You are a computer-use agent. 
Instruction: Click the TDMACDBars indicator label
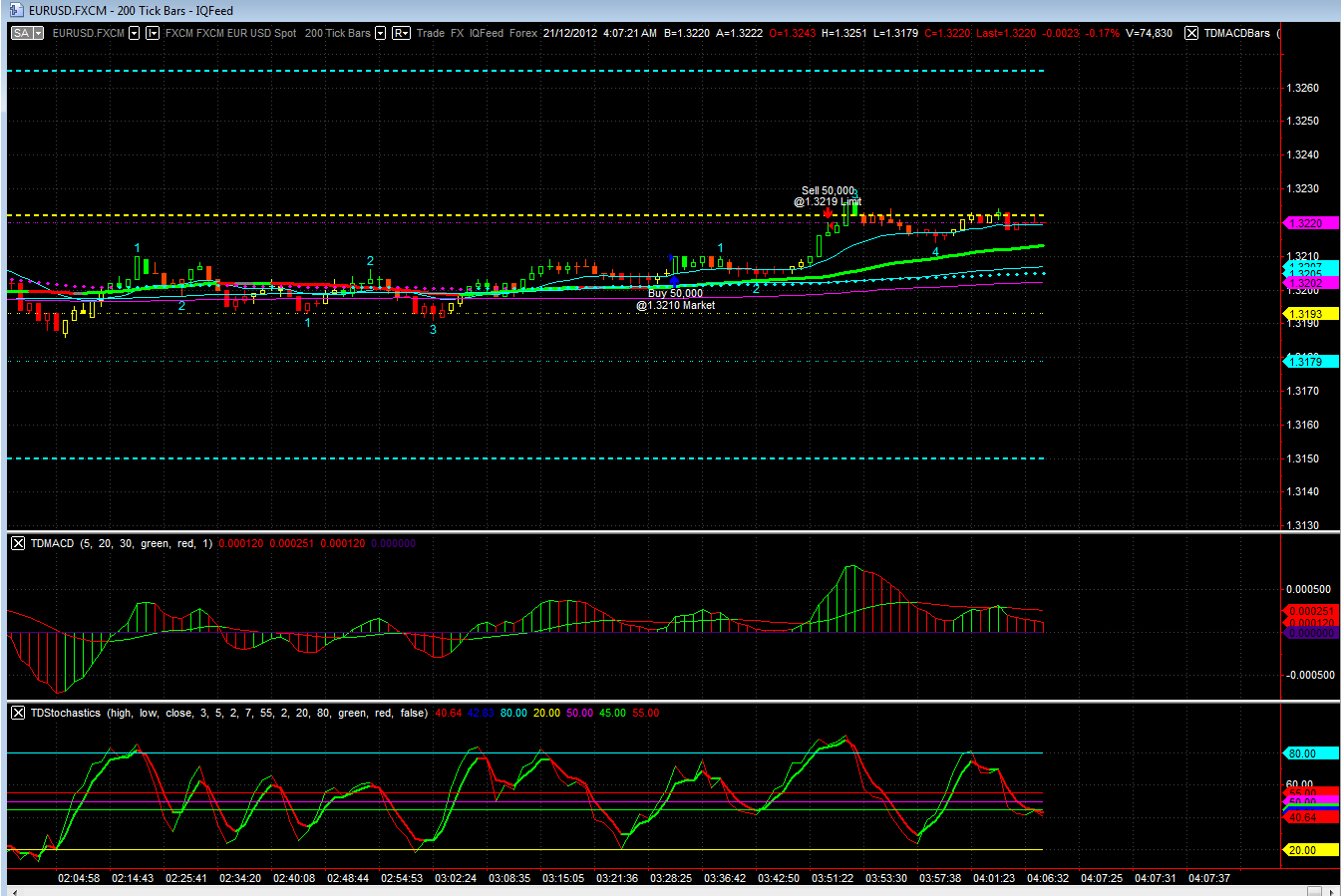click(x=1236, y=33)
